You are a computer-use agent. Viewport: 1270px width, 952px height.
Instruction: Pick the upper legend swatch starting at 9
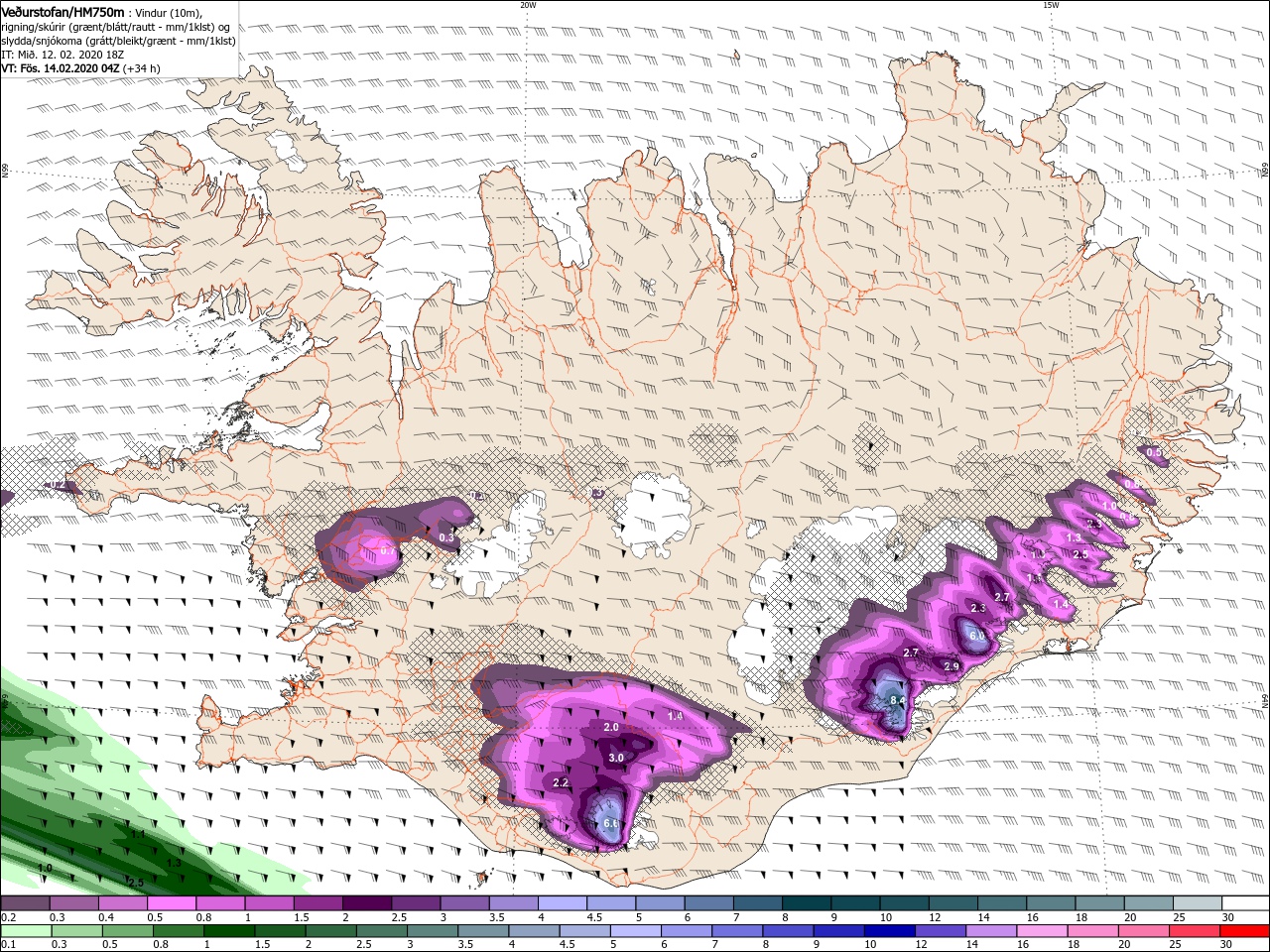(x=855, y=902)
